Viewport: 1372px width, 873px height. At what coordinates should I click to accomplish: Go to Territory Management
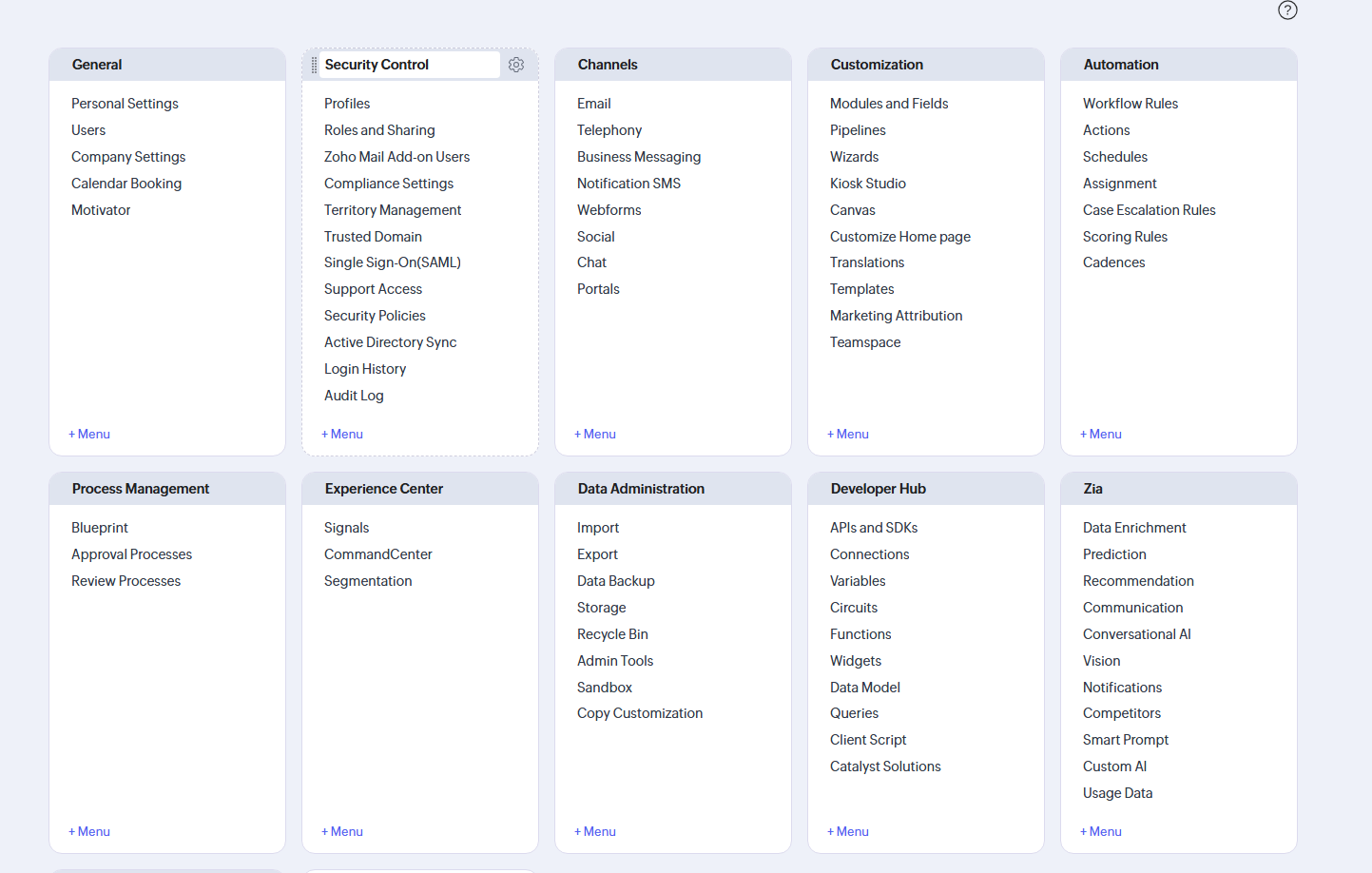click(x=393, y=210)
